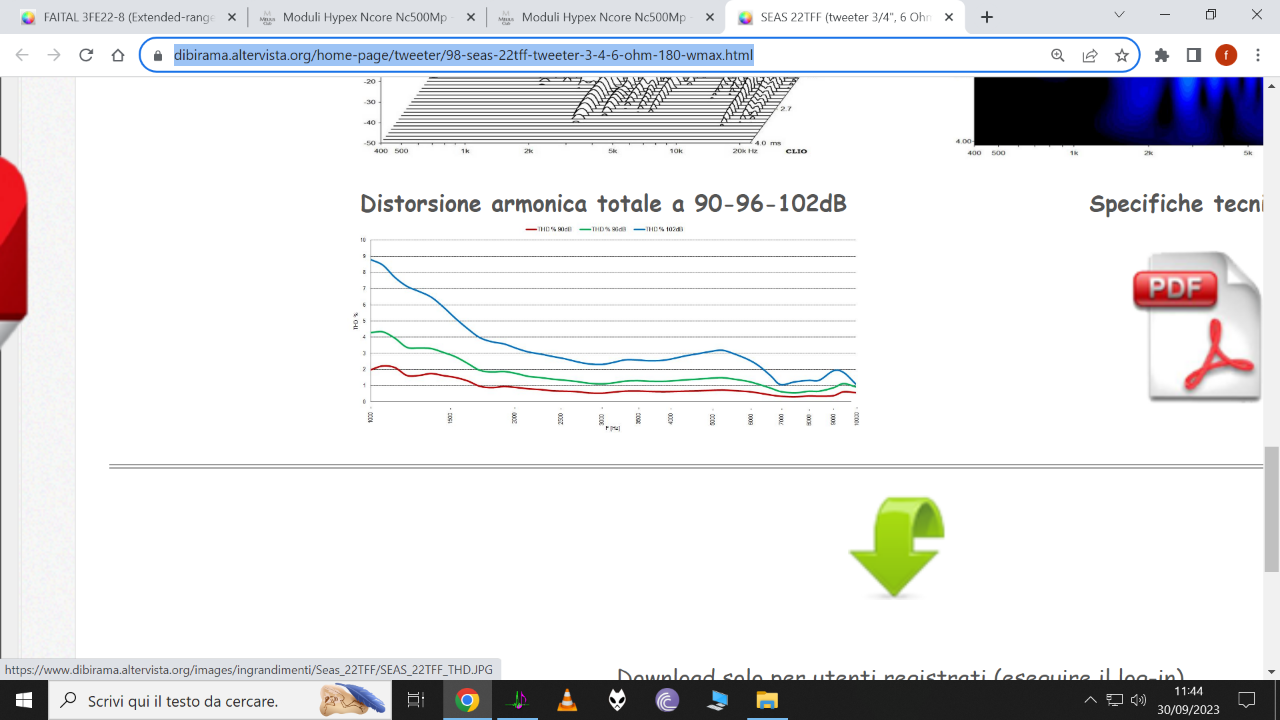This screenshot has height=720, width=1280.
Task: Show hidden system tray icons chevron
Action: coord(1091,700)
